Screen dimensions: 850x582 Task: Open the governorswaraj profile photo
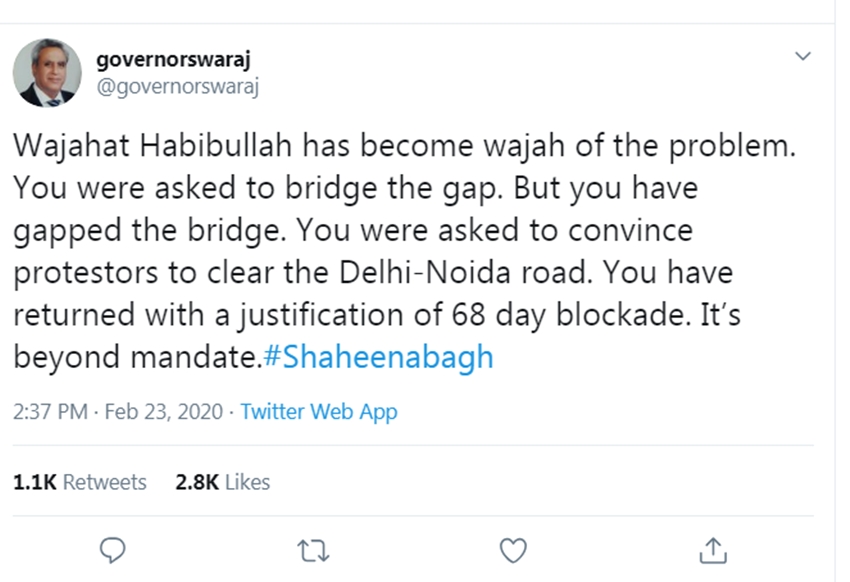click(x=46, y=73)
